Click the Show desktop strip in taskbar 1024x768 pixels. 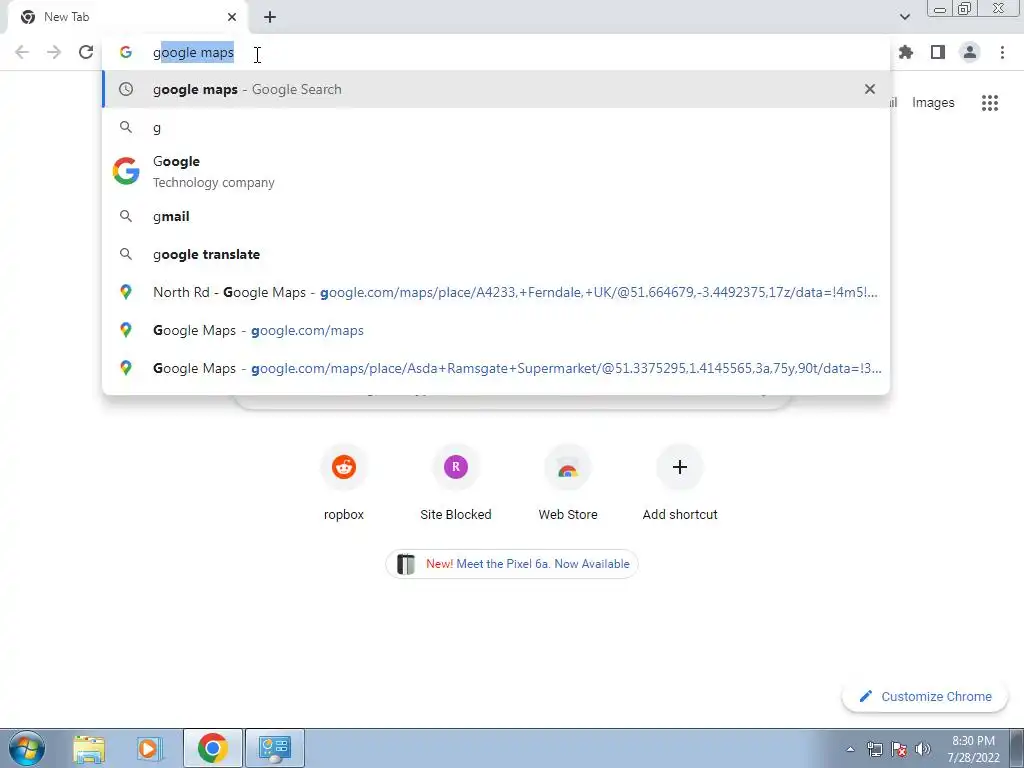pos(1016,748)
